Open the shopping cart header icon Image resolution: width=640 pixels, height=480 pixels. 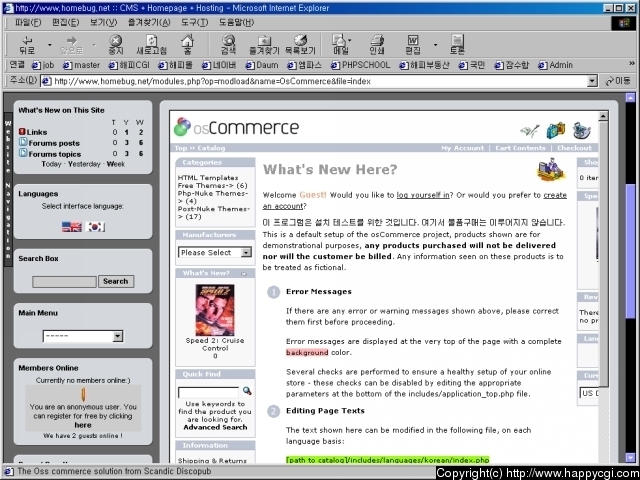point(556,130)
